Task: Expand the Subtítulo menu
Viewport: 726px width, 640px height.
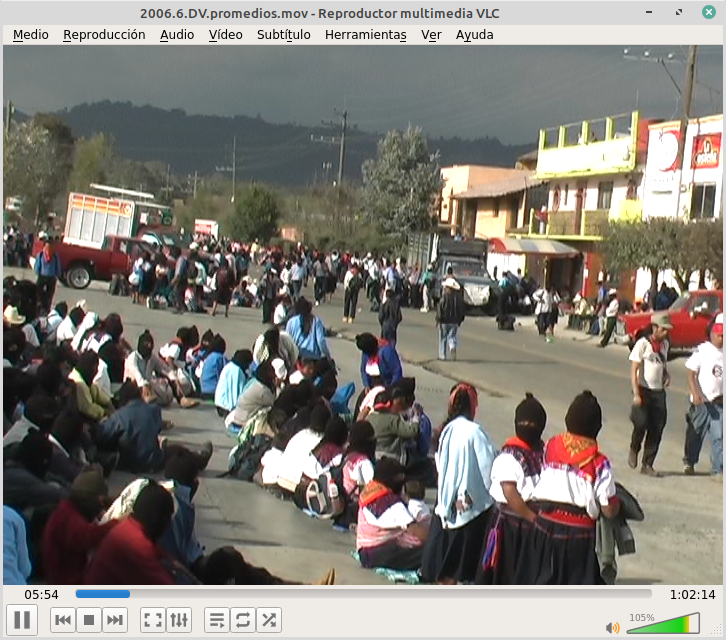Action: [x=283, y=34]
